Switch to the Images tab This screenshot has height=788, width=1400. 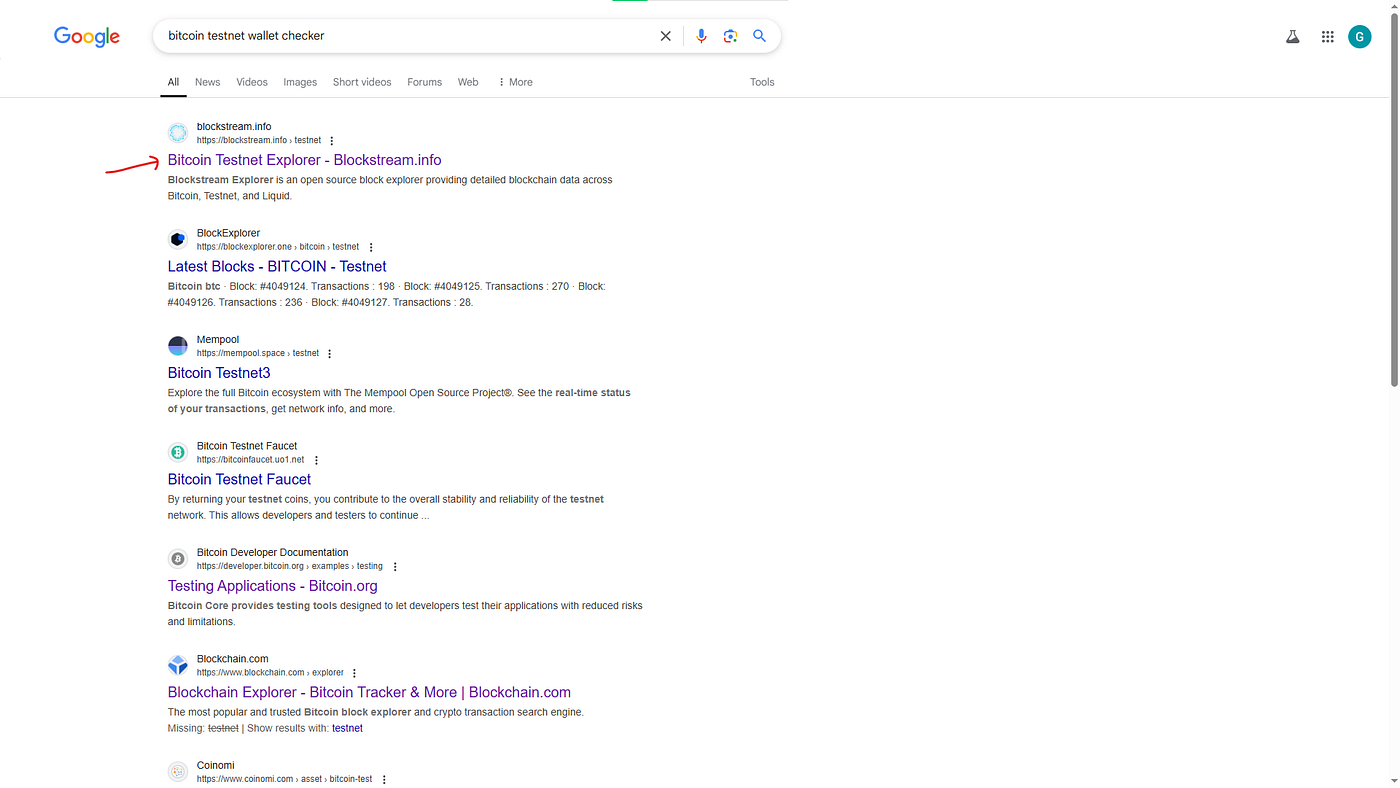(300, 82)
